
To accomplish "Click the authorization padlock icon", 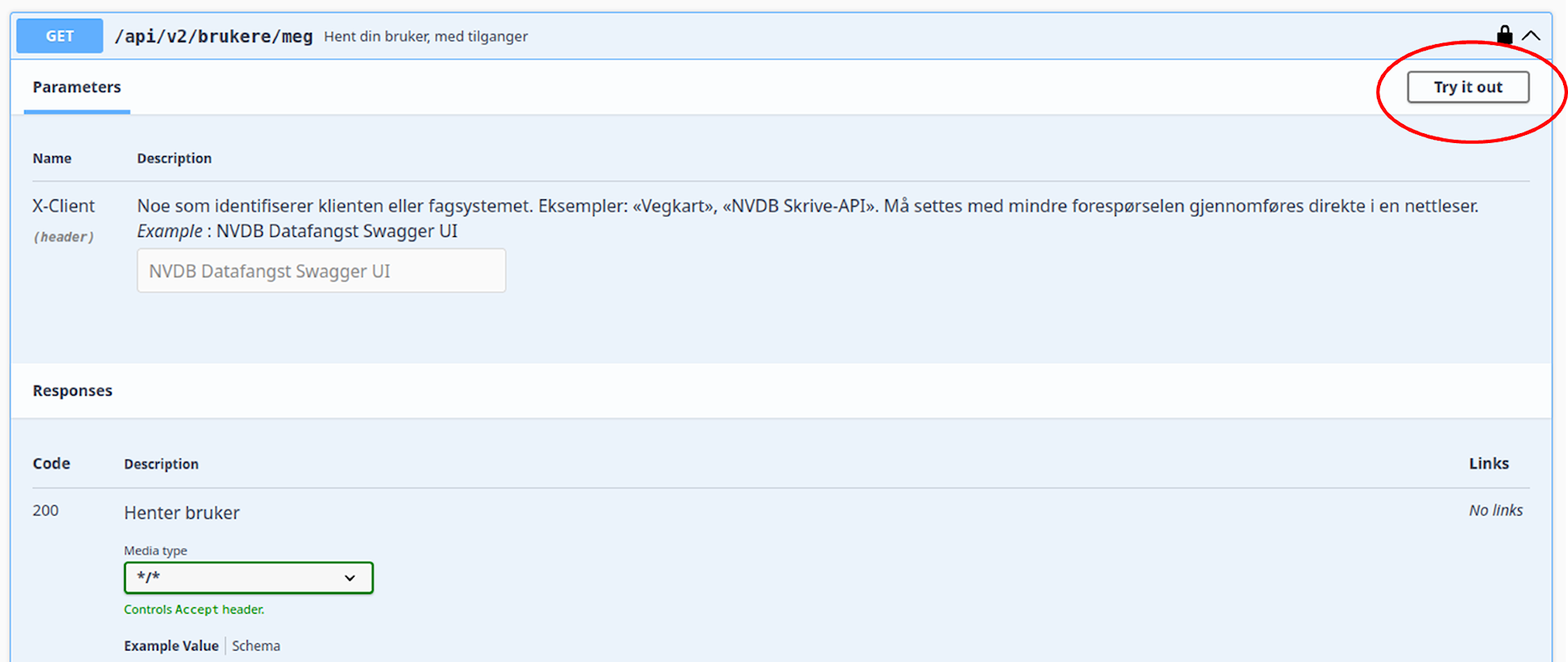I will point(1504,35).
